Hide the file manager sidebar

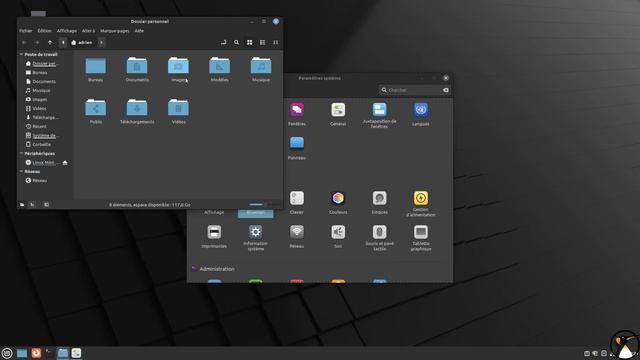[47, 204]
